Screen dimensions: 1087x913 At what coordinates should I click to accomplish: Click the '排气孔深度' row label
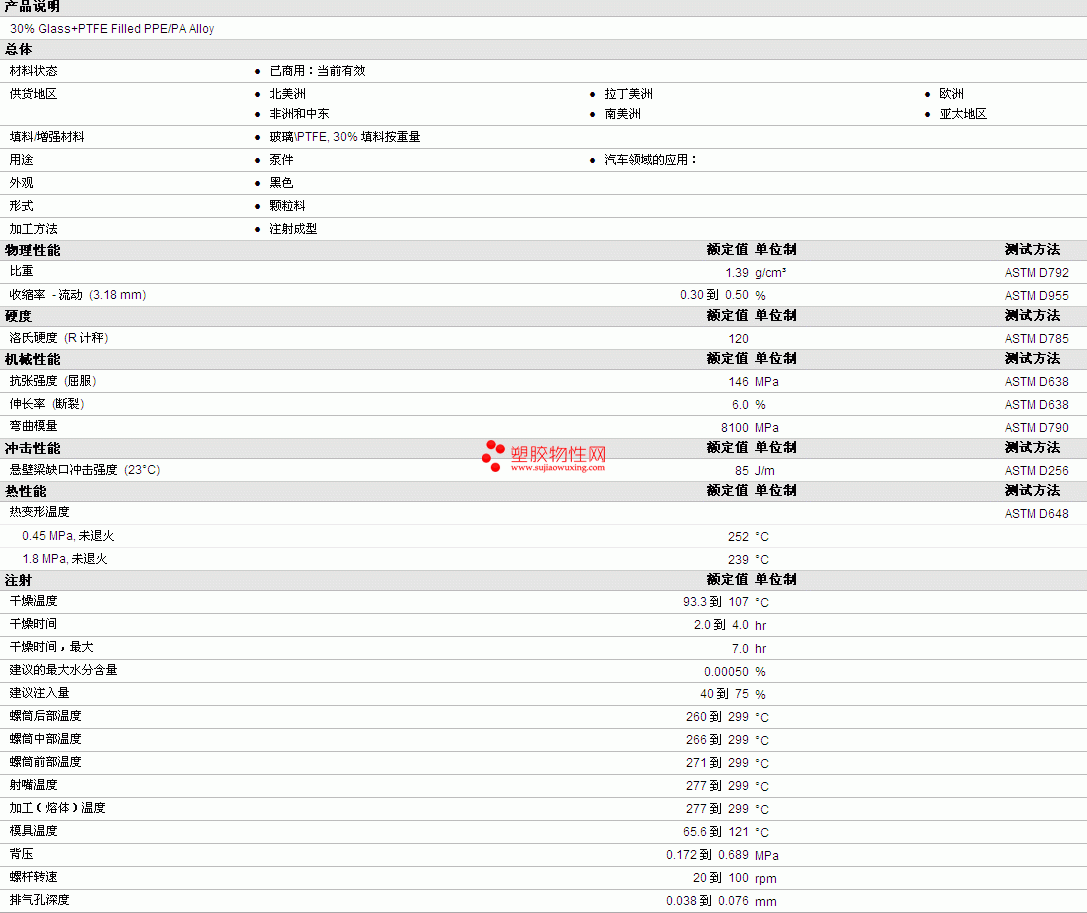tap(40, 899)
